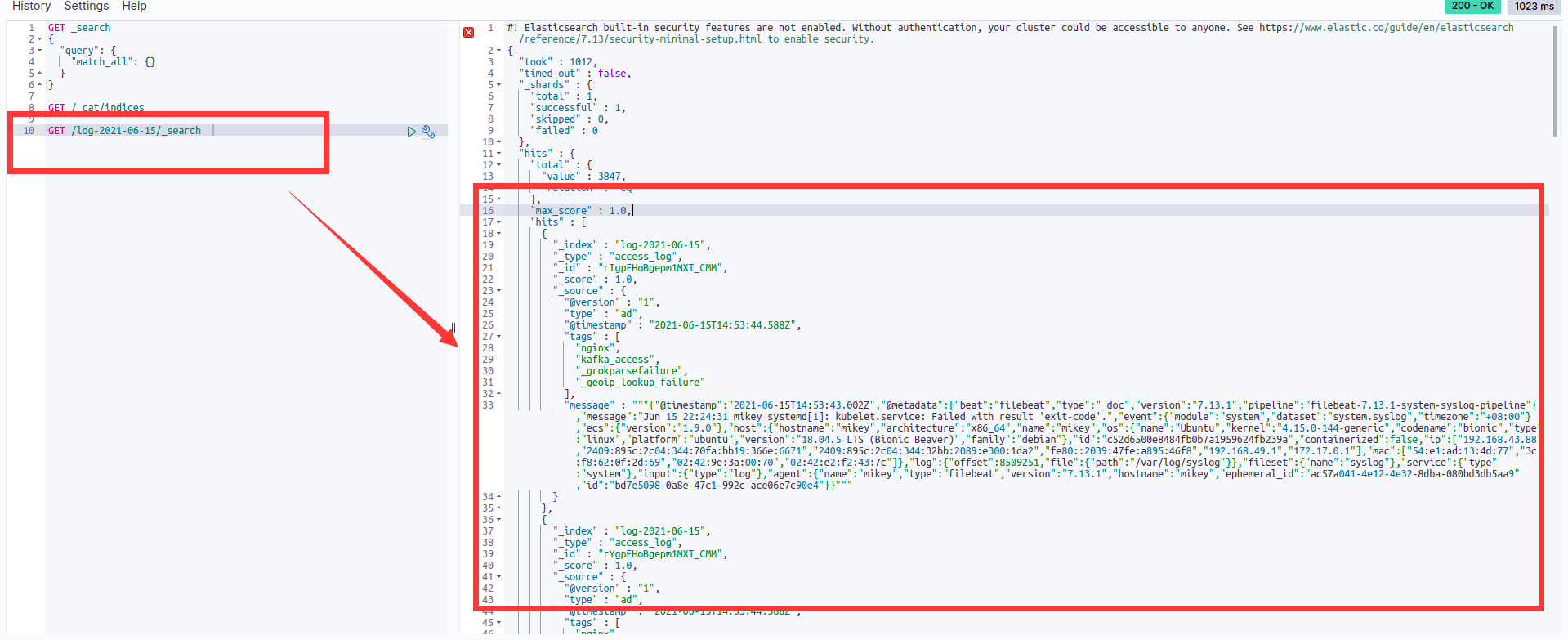Viewport: 1568px width, 640px height.
Task: Click the "max_score" : 1.0 line
Action: [x=582, y=211]
